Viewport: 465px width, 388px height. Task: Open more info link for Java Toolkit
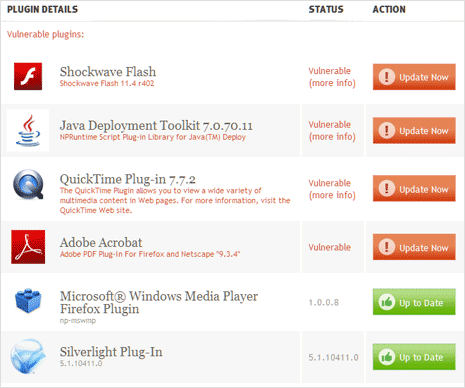point(332,137)
